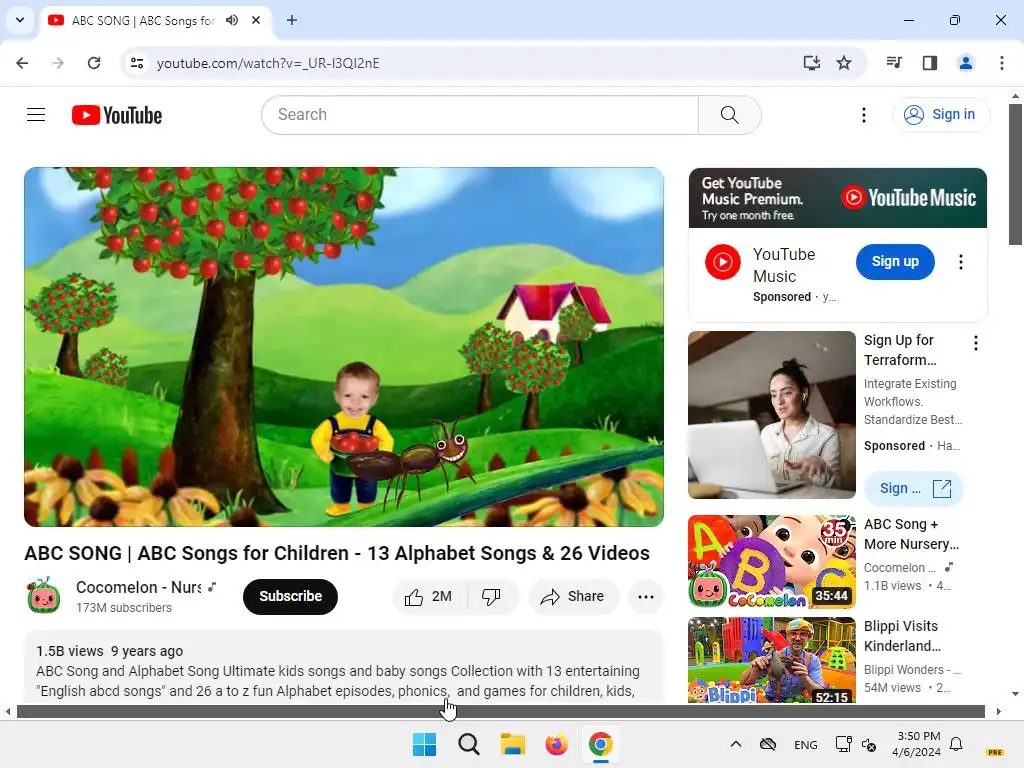1024x768 pixels.
Task: Open Chrome media controls
Action: click(x=894, y=63)
